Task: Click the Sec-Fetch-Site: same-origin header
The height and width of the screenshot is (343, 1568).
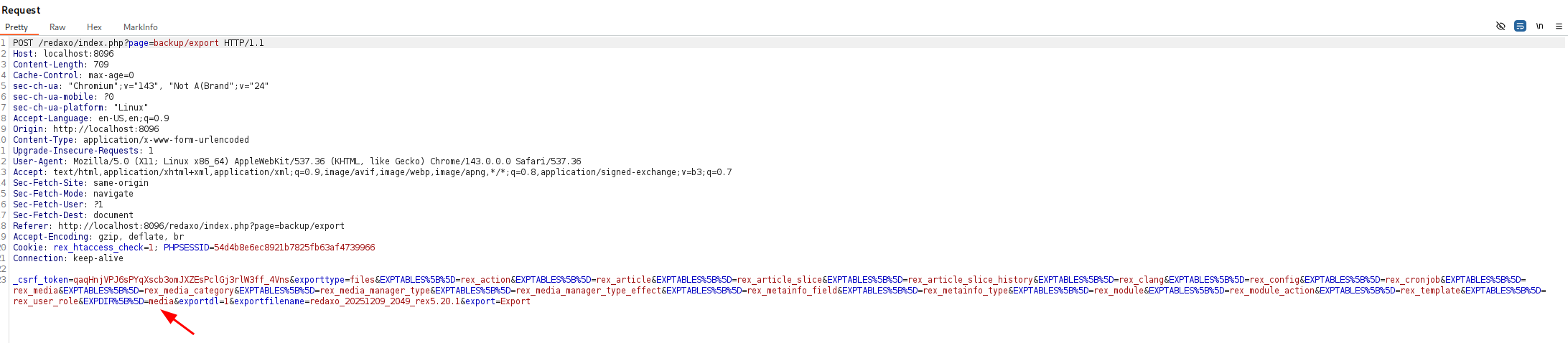Action: [80, 183]
